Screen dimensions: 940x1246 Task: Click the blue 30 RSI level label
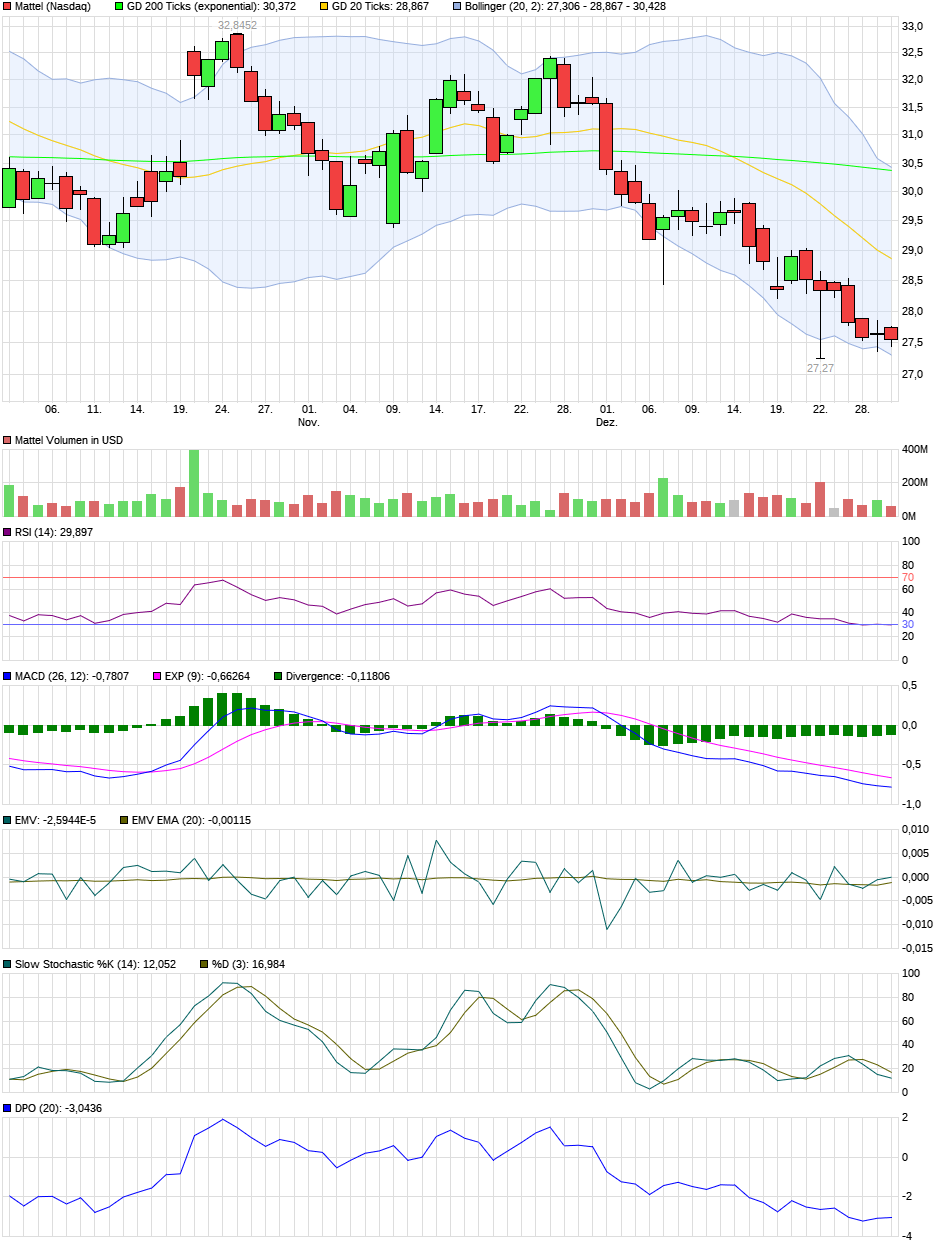coord(908,625)
